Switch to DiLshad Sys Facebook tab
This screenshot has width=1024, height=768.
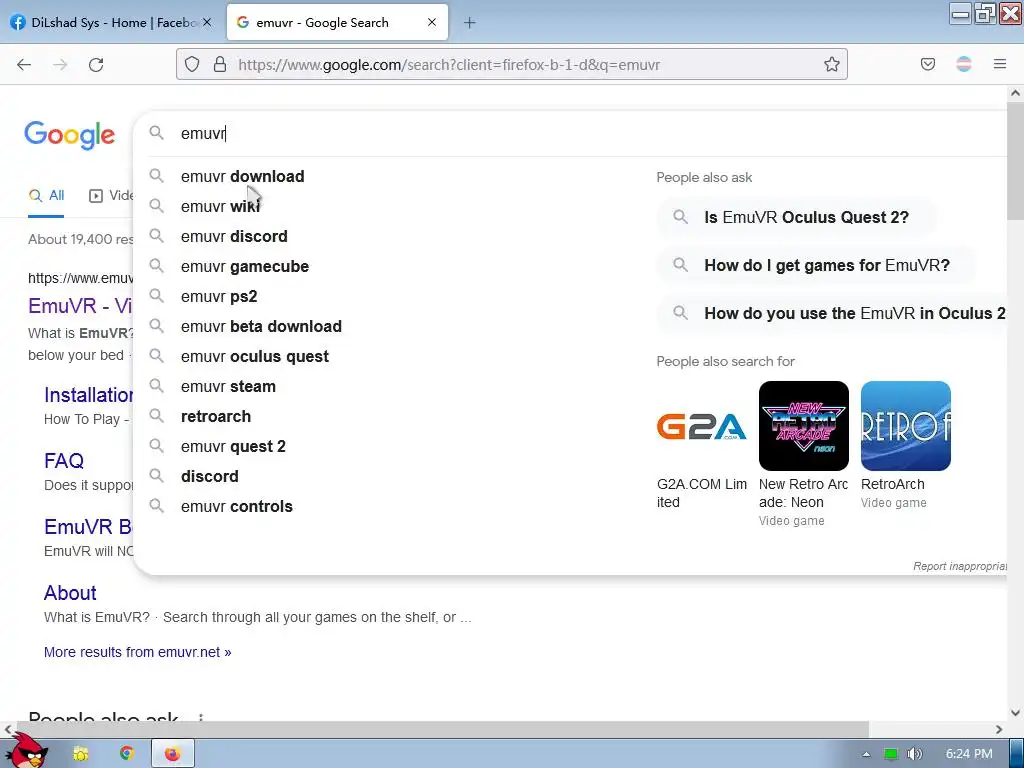click(111, 22)
